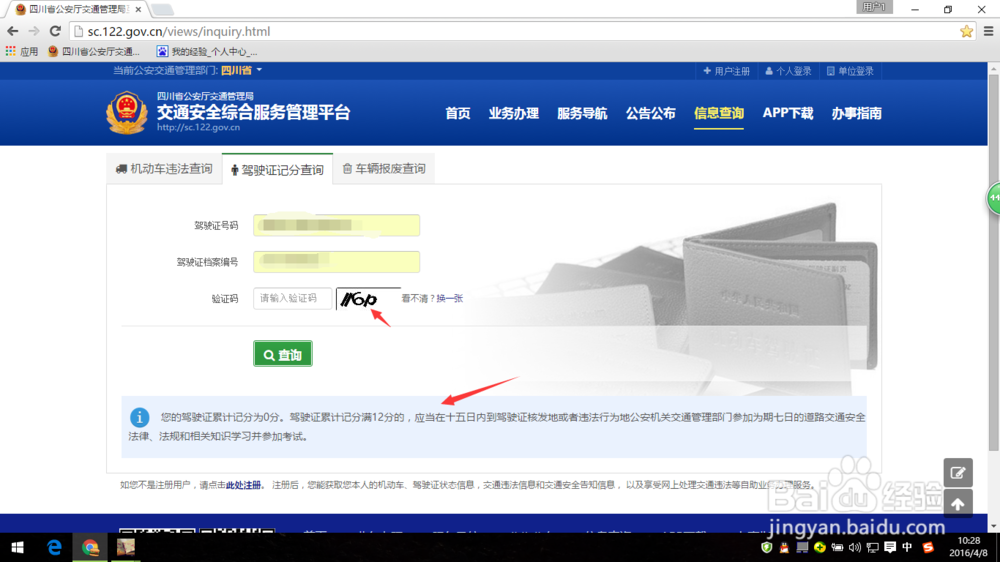This screenshot has width=1000, height=562.
Task: Click the national emblem site logo
Action: tap(126, 113)
